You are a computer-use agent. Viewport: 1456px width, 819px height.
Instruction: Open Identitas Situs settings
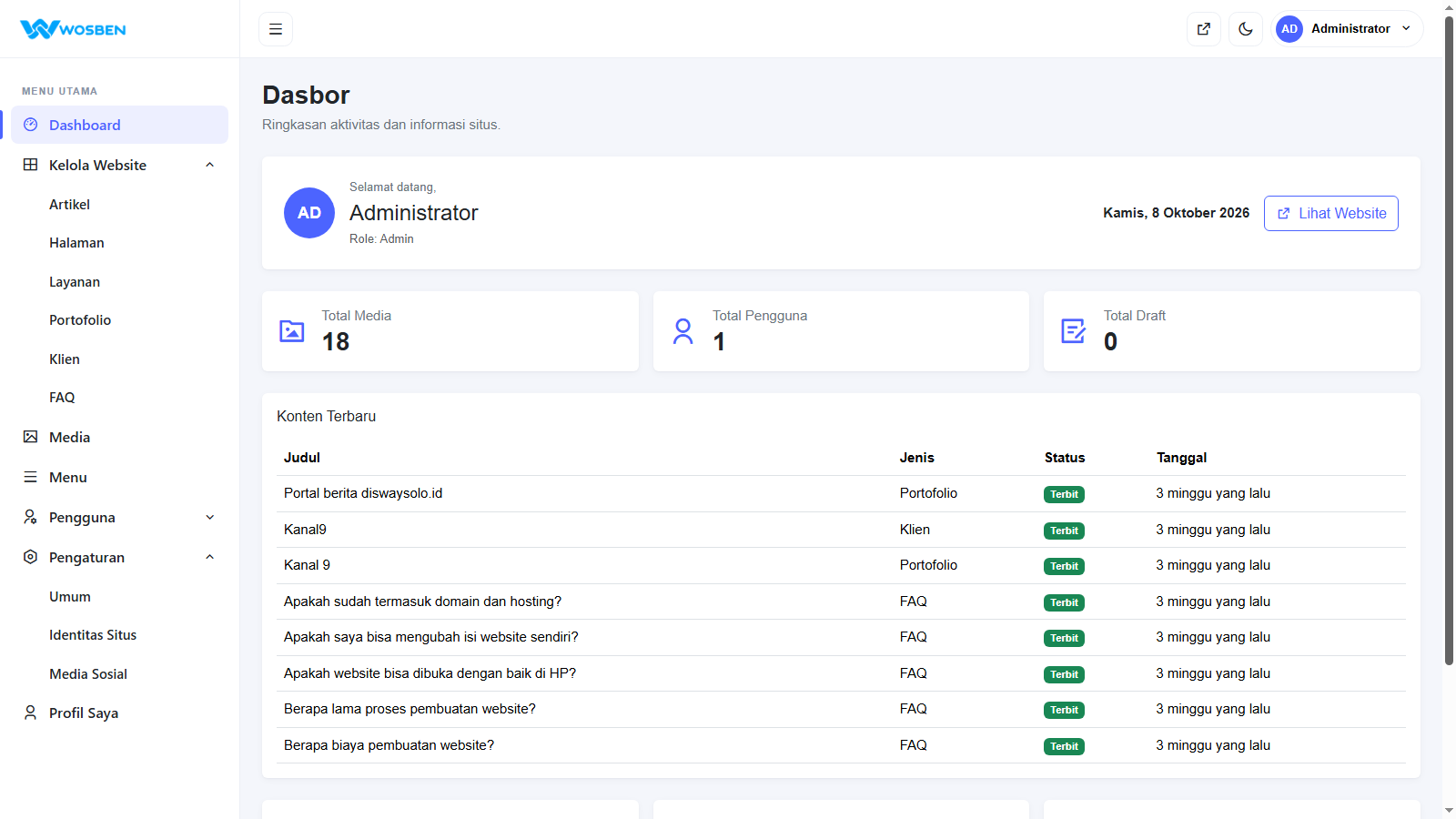[93, 635]
